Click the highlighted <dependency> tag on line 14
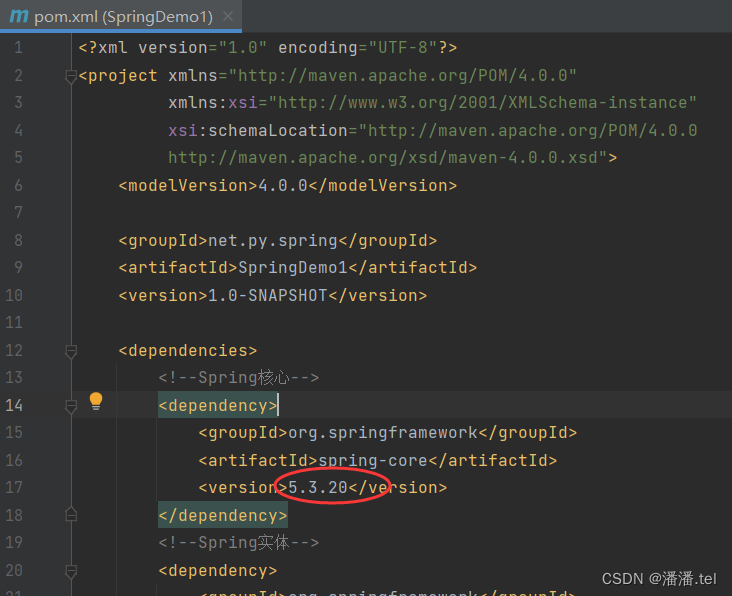 [x=218, y=406]
